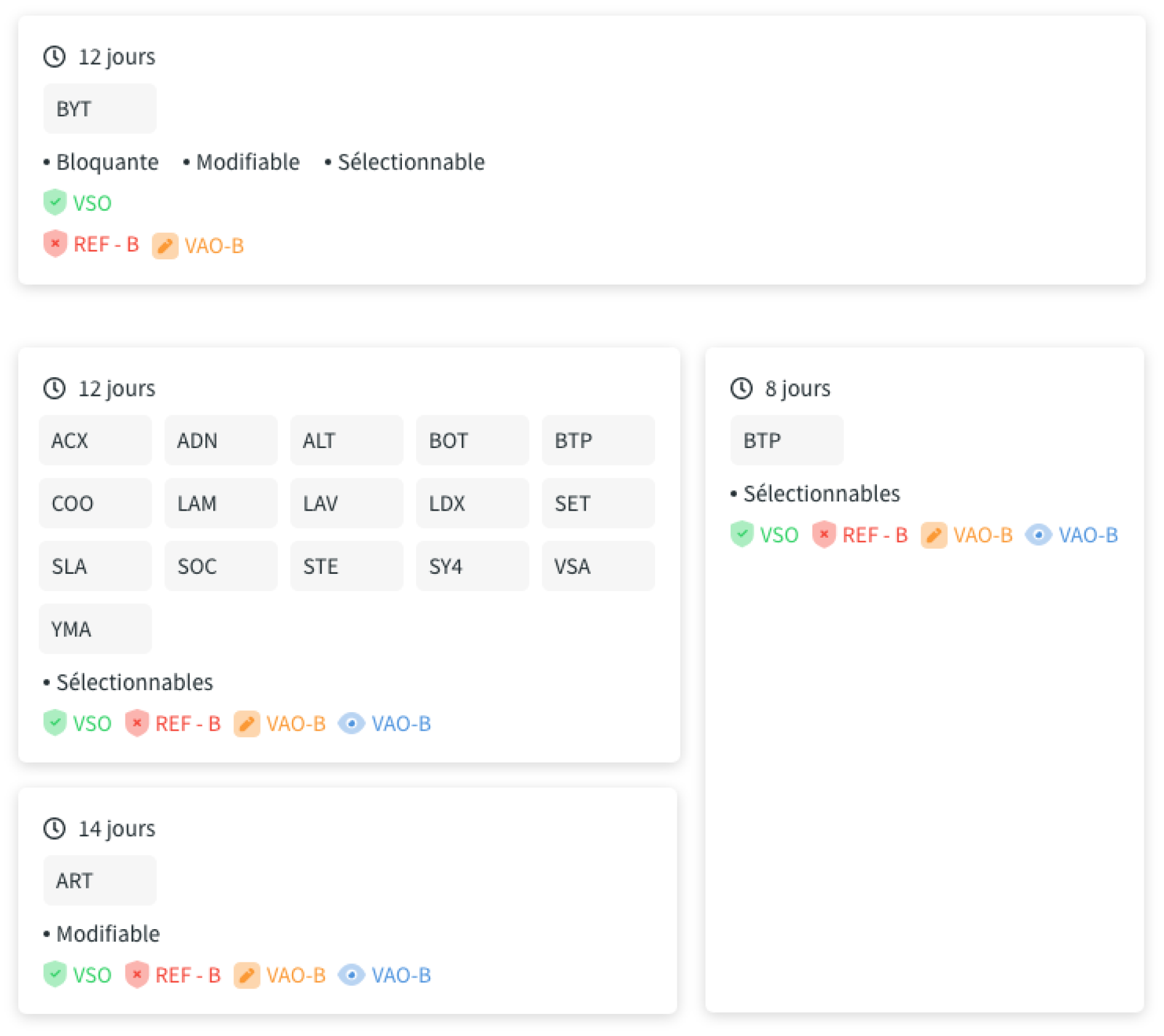Click the green VSO shield in the 8 jours card
This screenshot has width=1164, height=1036.
pyautogui.click(x=742, y=534)
